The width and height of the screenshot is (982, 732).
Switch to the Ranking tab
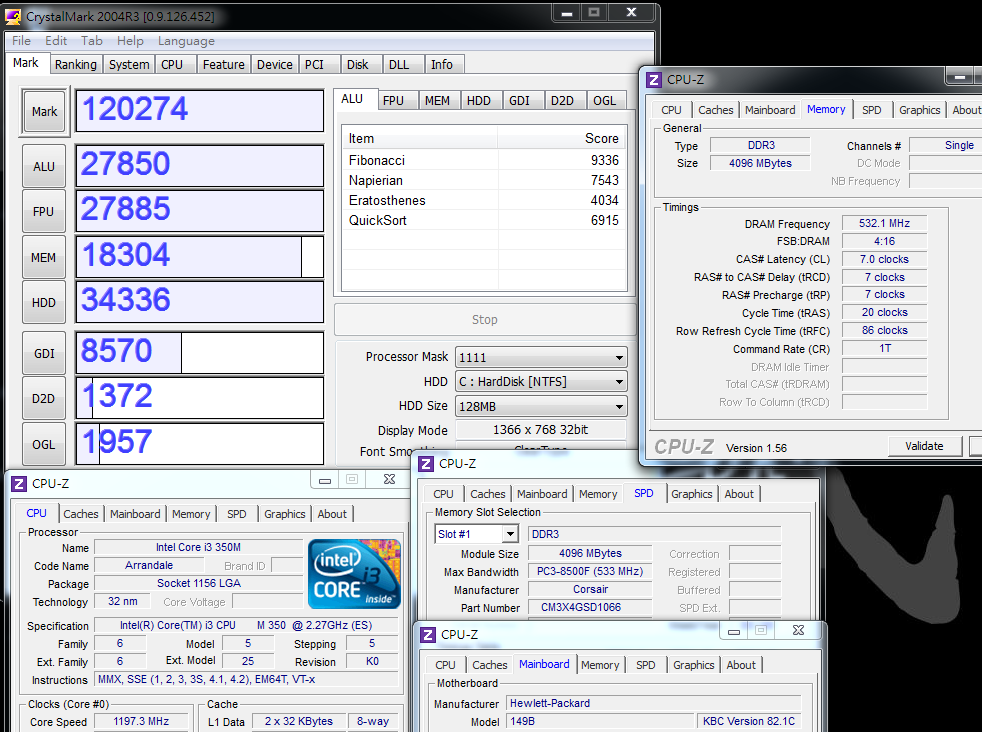[76, 64]
